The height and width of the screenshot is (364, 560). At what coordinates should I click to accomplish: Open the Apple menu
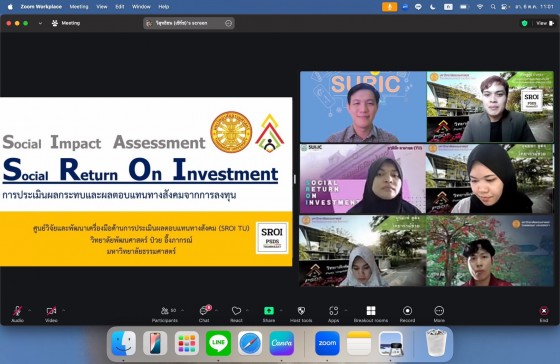(x=10, y=6)
